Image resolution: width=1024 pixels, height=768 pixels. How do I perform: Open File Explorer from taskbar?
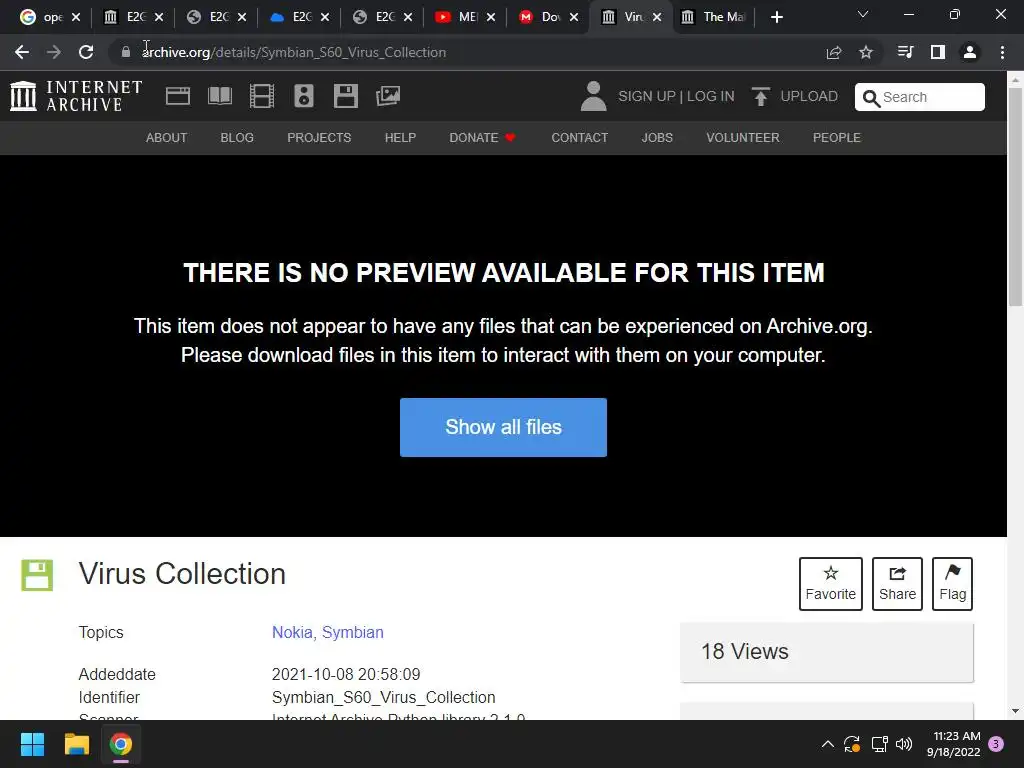(x=76, y=744)
